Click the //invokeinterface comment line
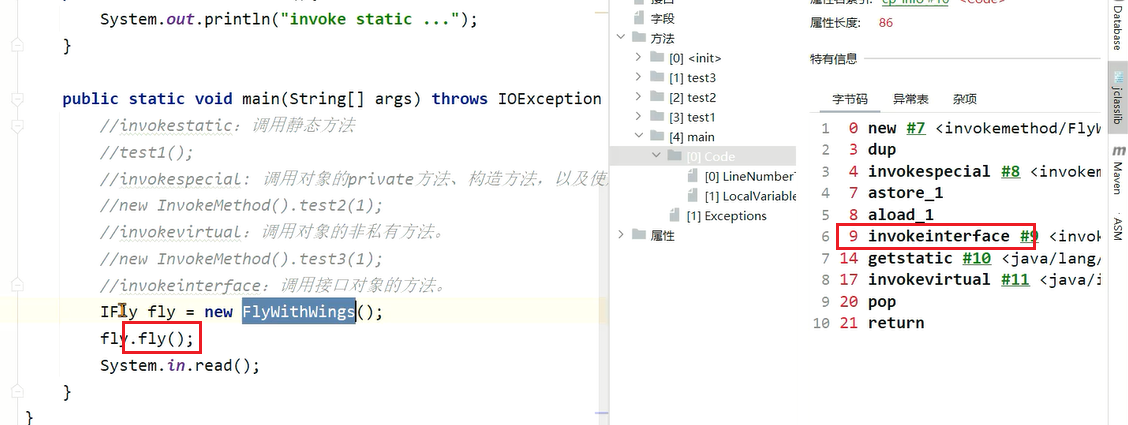Image resolution: width=1128 pixels, height=425 pixels. pyautogui.click(x=275, y=285)
